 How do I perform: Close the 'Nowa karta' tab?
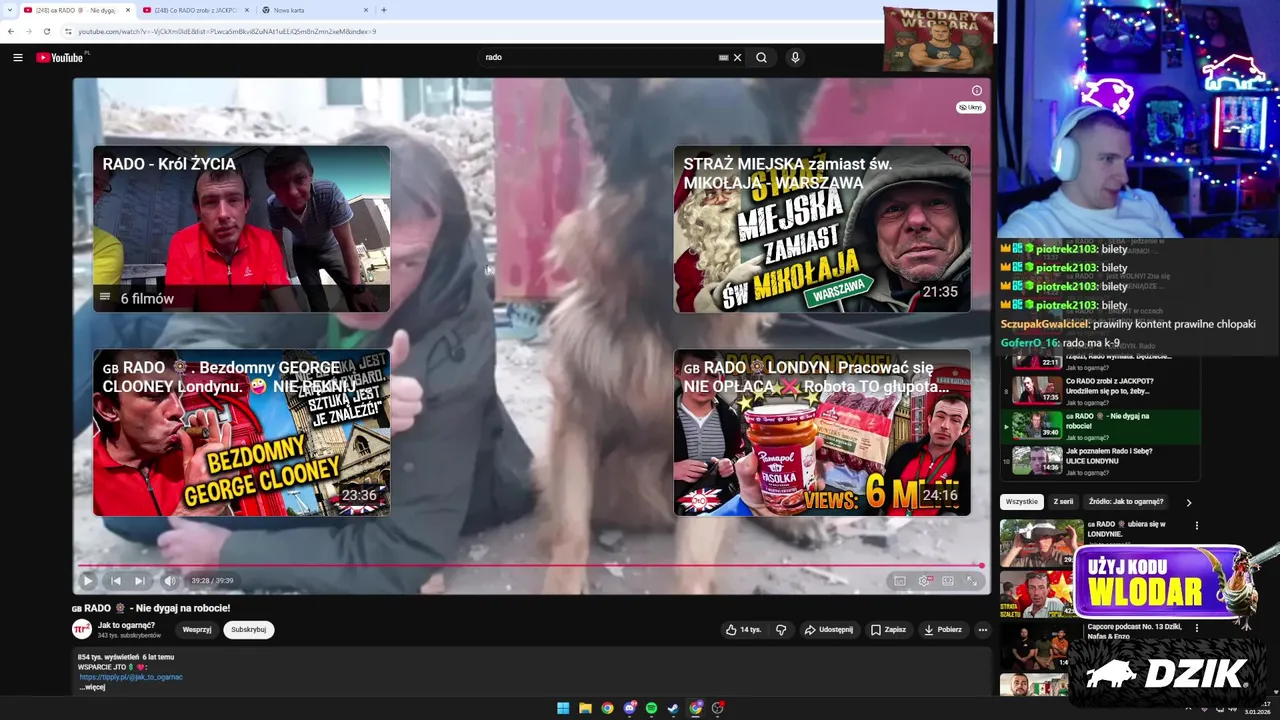click(x=364, y=10)
